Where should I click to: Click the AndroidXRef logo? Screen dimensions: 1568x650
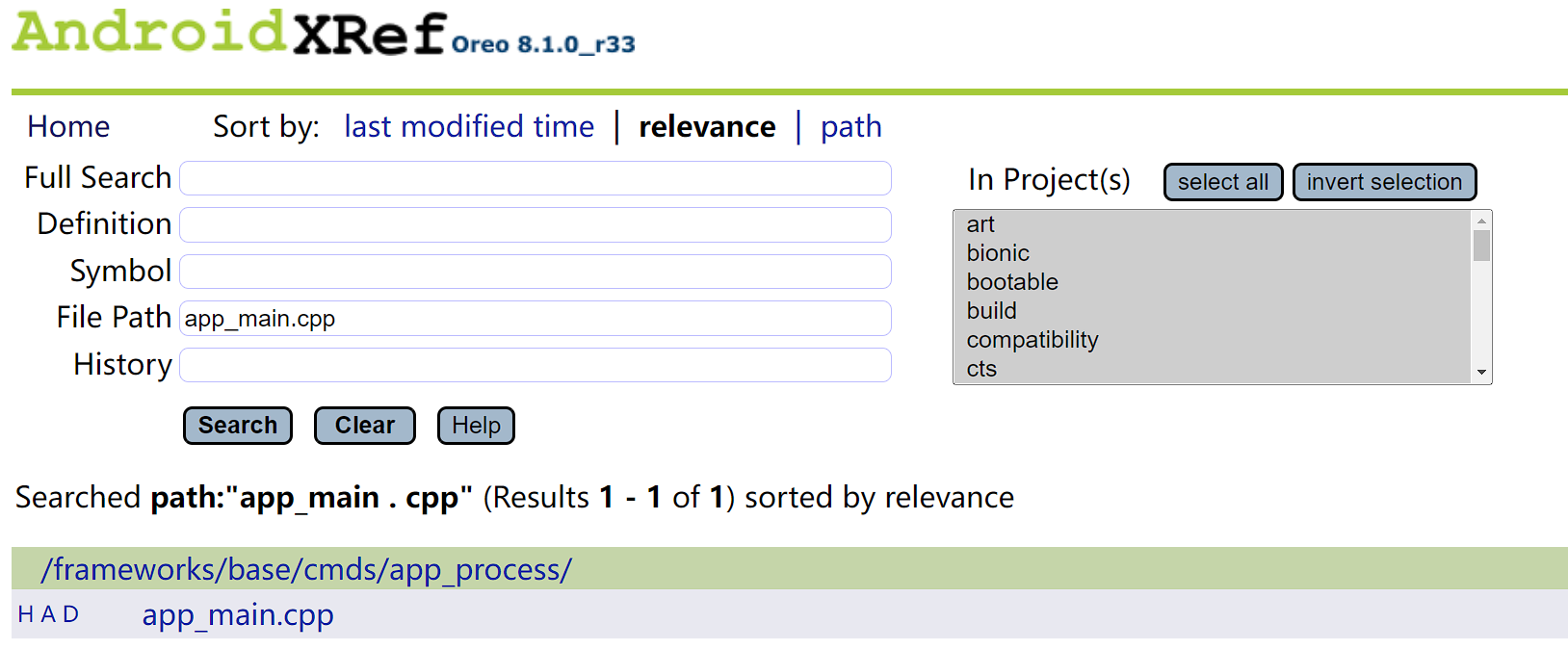click(229, 33)
